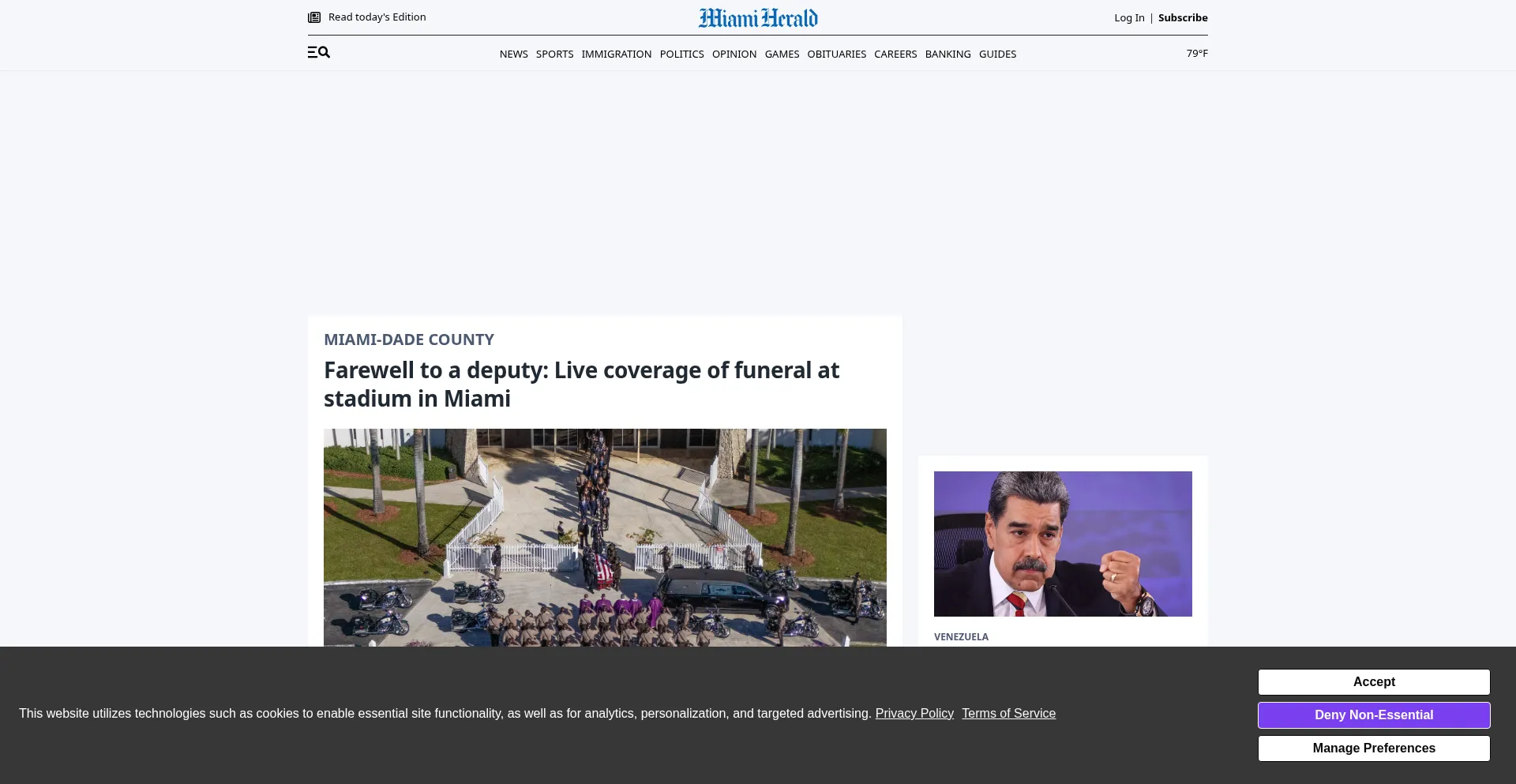1516x784 pixels.
Task: Select POLITICS in the navigation bar
Action: (x=681, y=54)
